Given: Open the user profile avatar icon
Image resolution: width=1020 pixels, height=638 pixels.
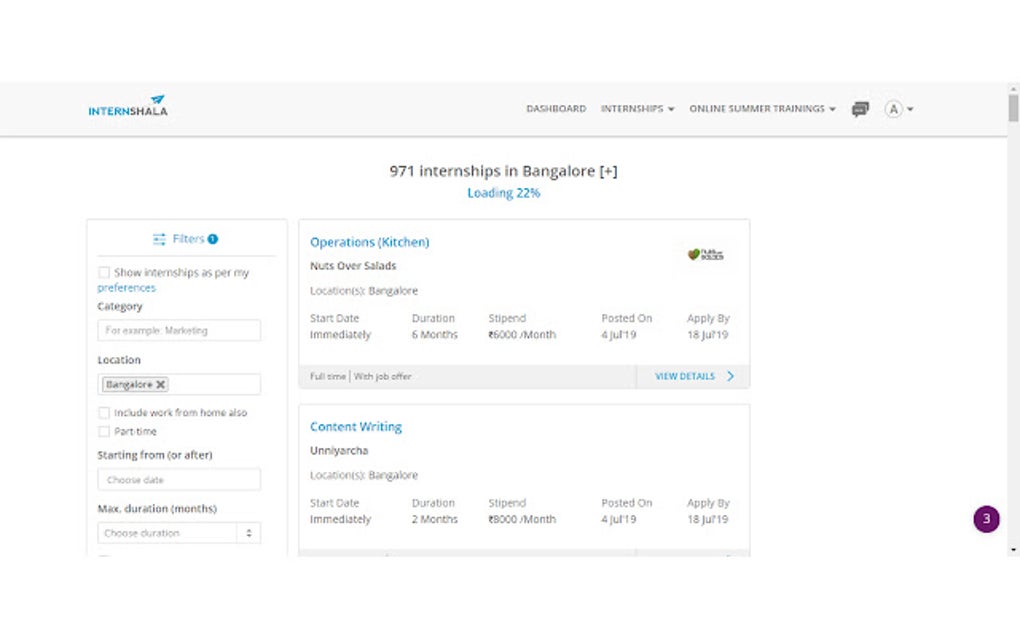Looking at the screenshot, I should (894, 109).
